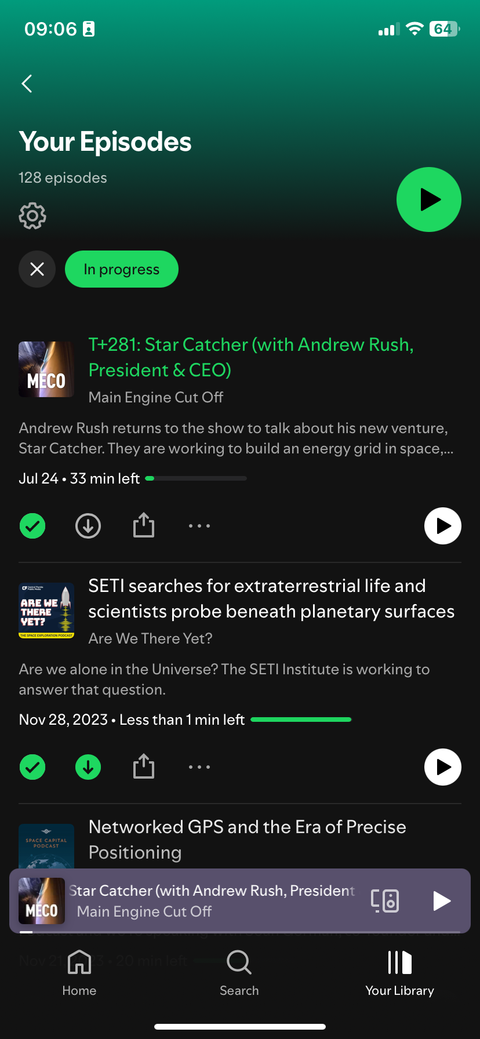Switch to Search tab
Screen dimensions: 480x1039
point(239,973)
